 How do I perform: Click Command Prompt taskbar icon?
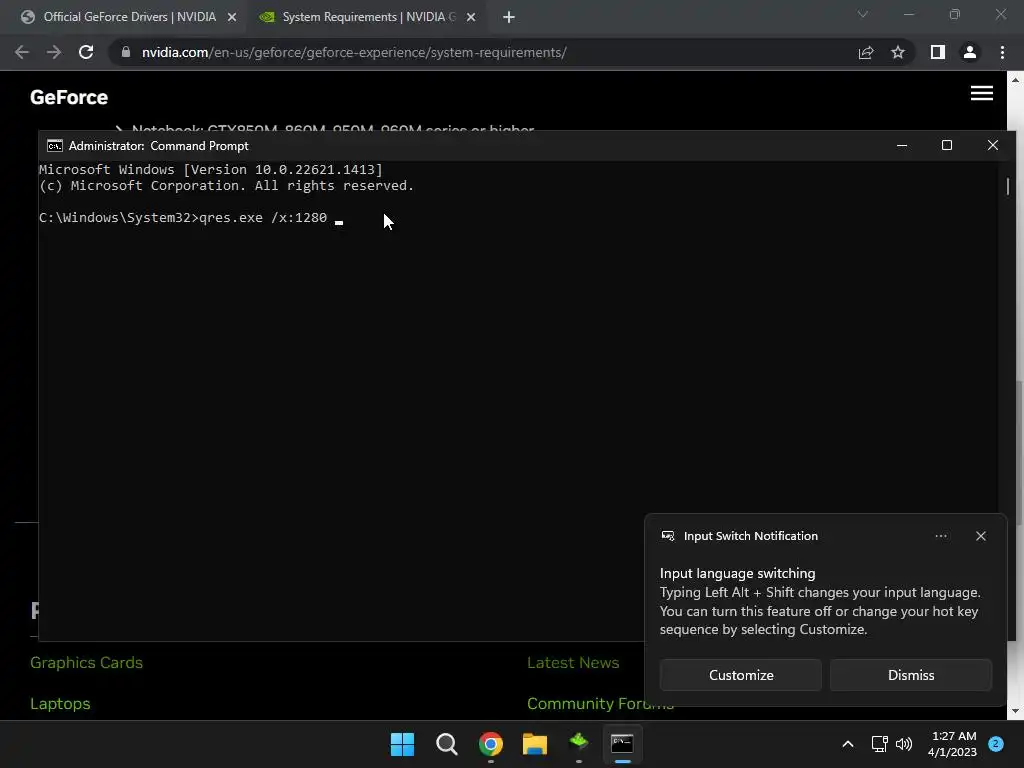click(x=622, y=744)
